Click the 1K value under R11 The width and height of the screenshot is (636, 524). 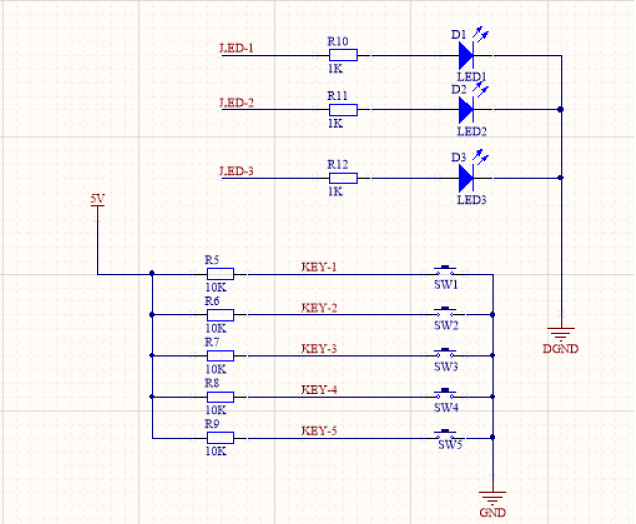(335, 123)
